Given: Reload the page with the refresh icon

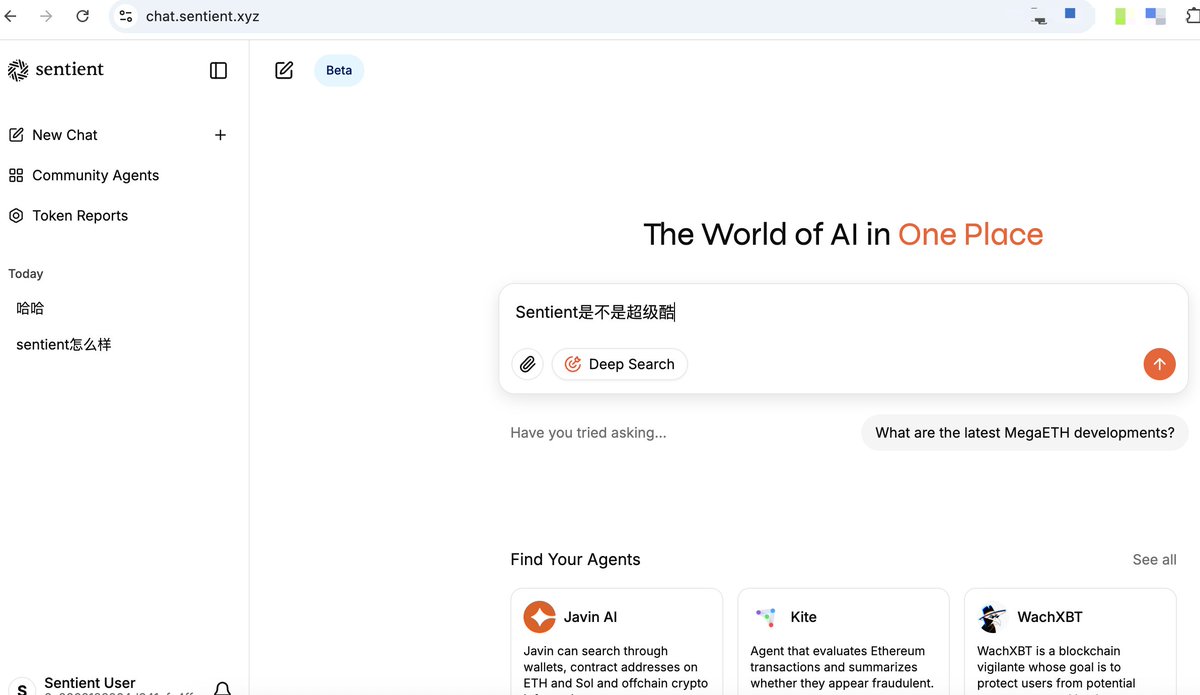Looking at the screenshot, I should (82, 16).
